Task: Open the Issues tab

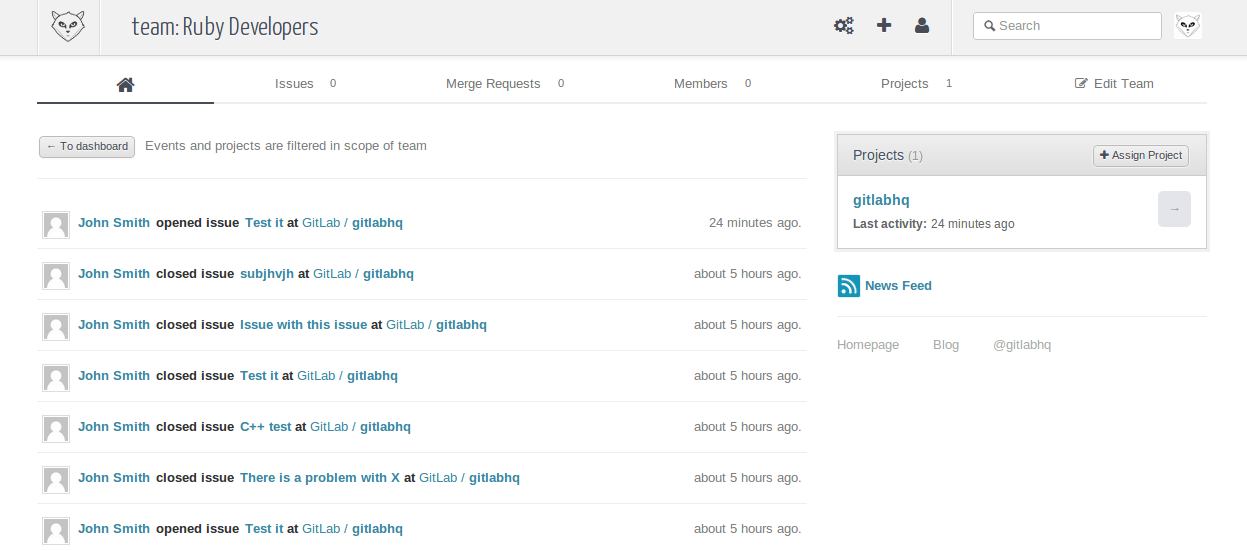Action: [x=294, y=84]
